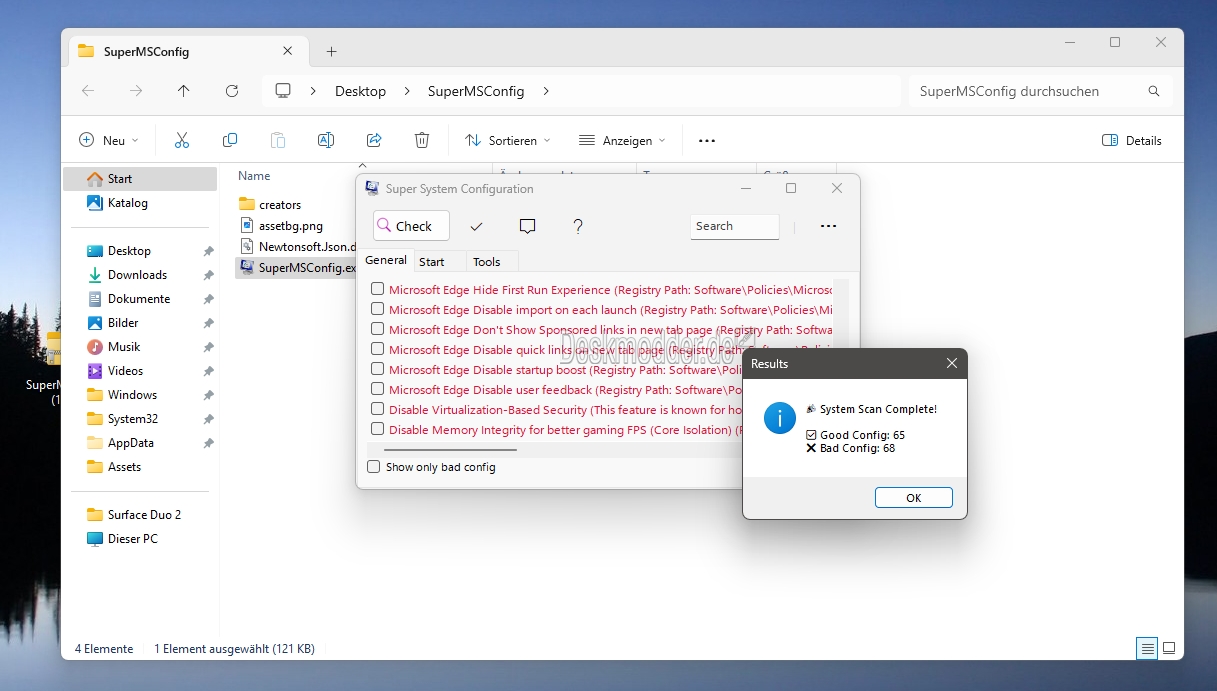Expand the chevron after SuperMSConfig in address bar
1217x691 pixels.
(x=546, y=91)
